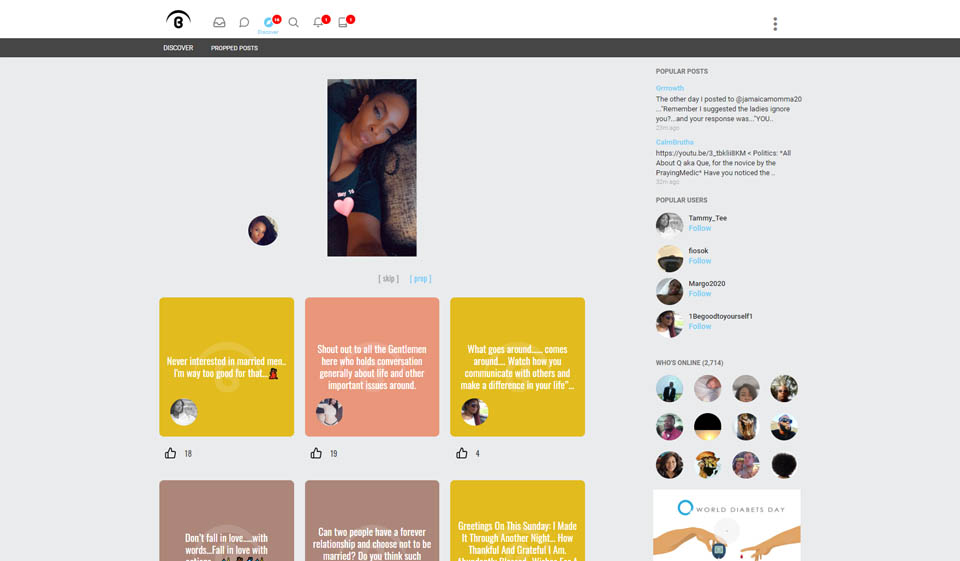Viewport: 960px width, 561px height.
Task: Open Grrrowth's popular post link
Action: [670, 88]
